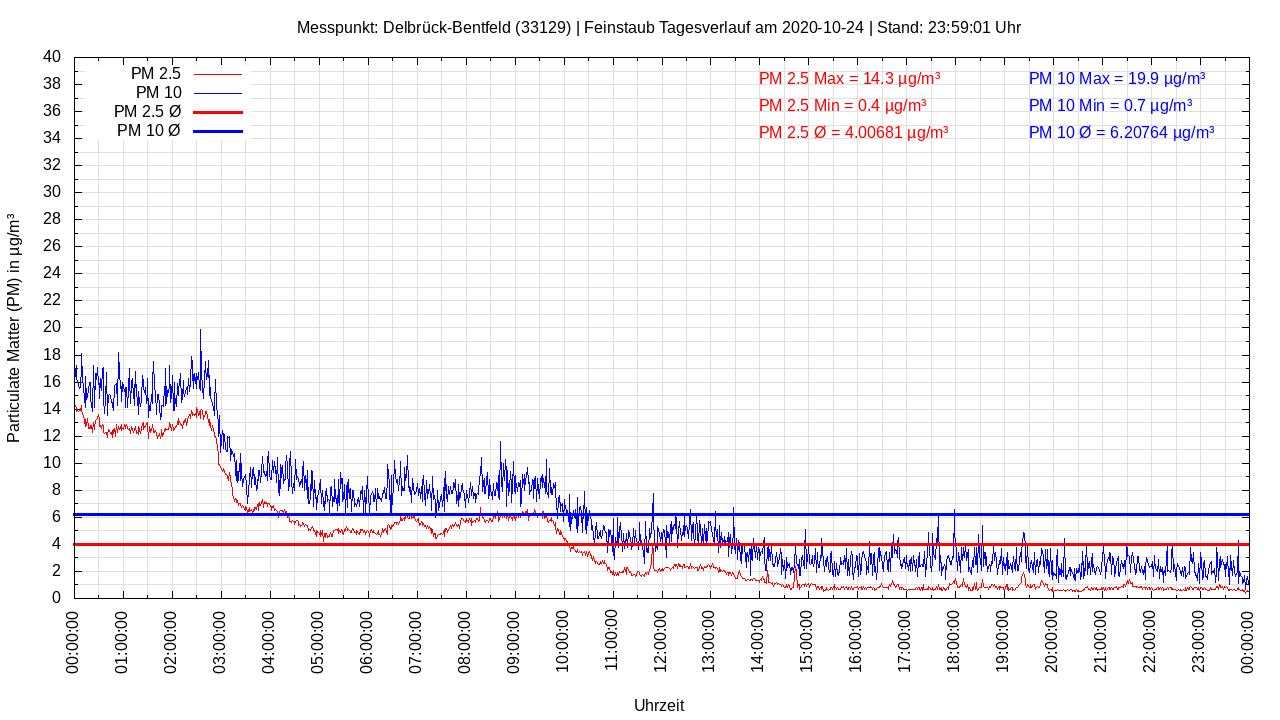Click the 40 value on the y-axis
The height and width of the screenshot is (720, 1280).
pyautogui.click(x=52, y=57)
